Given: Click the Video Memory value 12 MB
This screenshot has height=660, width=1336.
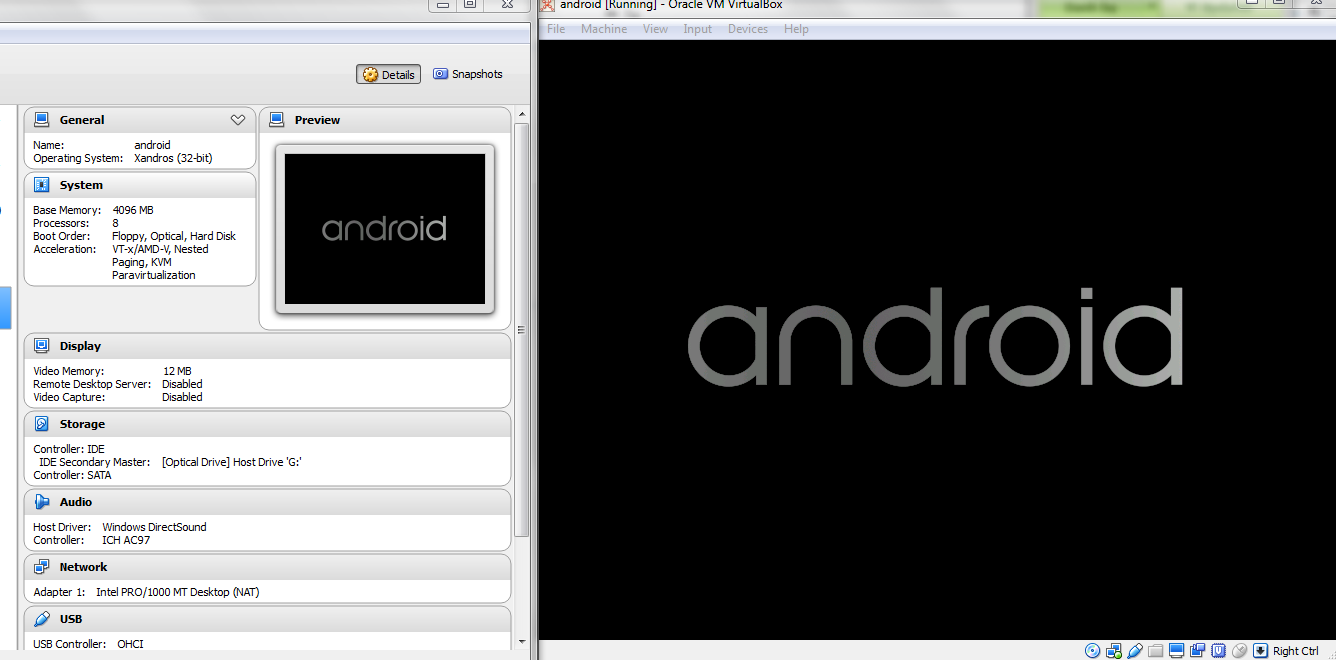Looking at the screenshot, I should [x=177, y=371].
